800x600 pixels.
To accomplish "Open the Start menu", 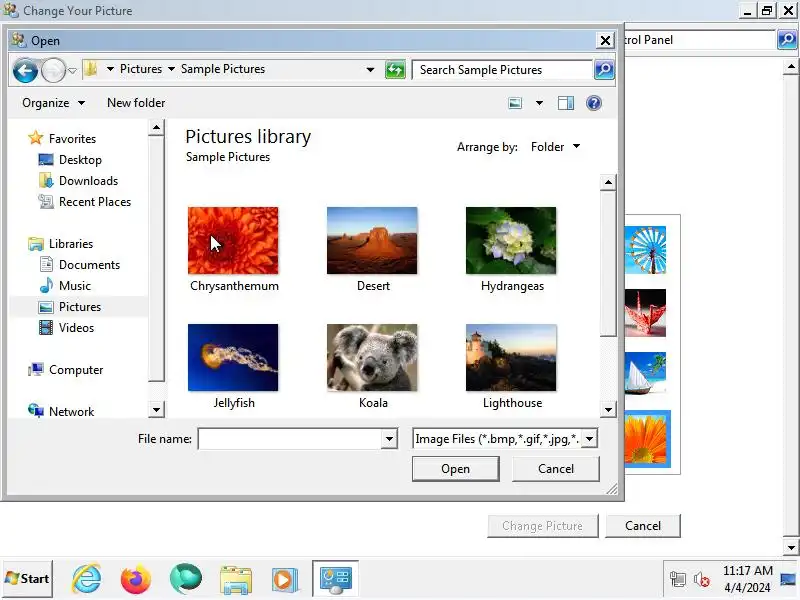I will tap(28, 579).
